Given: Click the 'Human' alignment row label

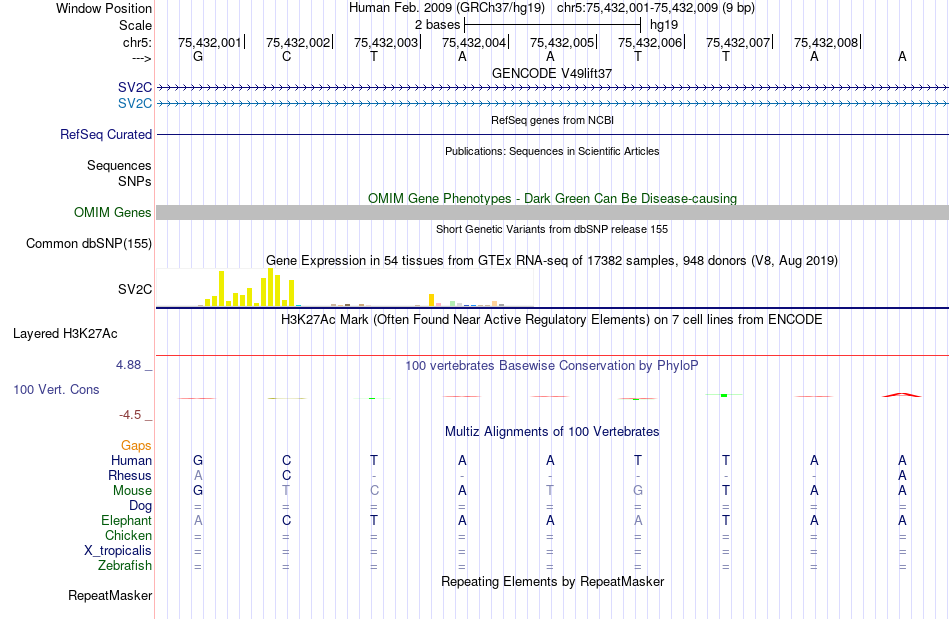Looking at the screenshot, I should [x=131, y=460].
